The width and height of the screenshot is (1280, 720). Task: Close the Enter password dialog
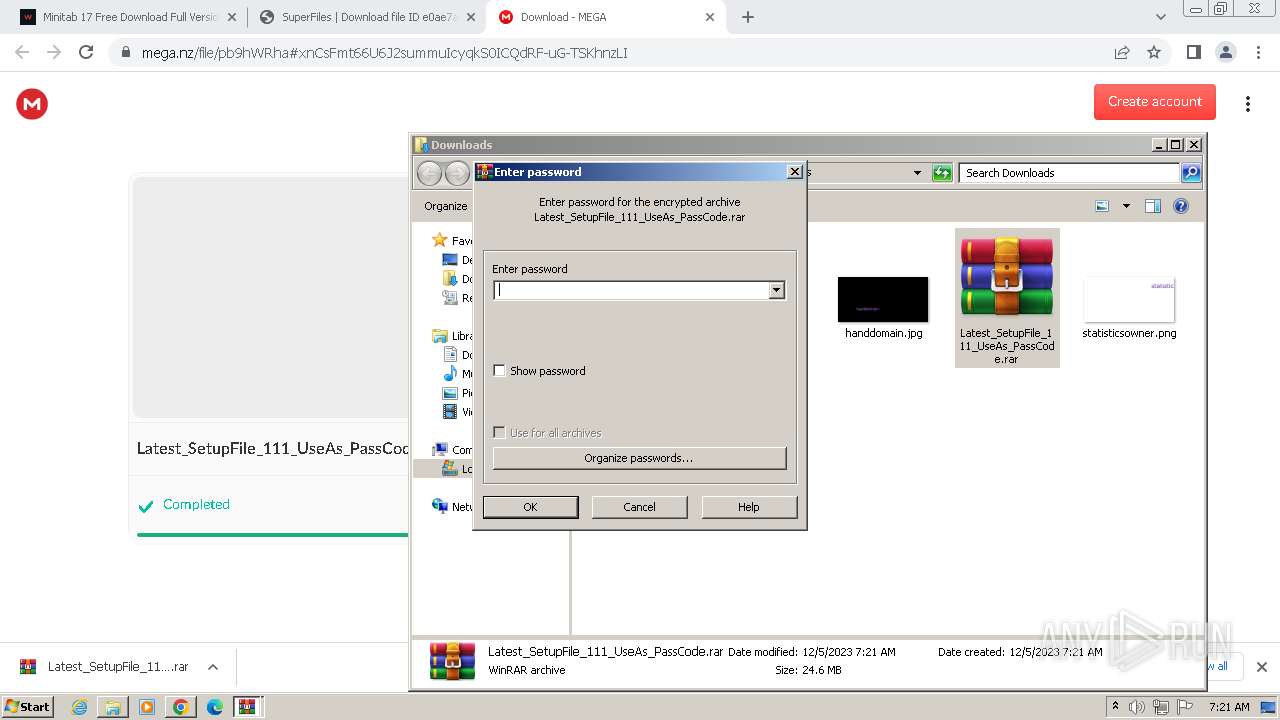pos(795,172)
